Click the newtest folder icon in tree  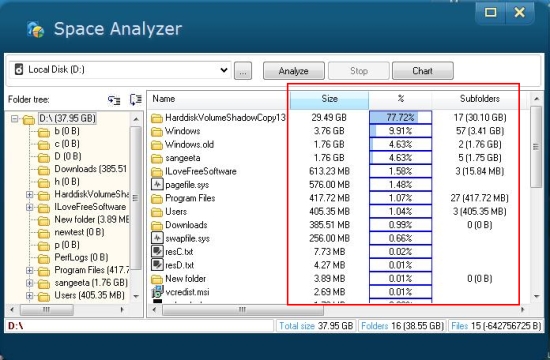click(44, 233)
